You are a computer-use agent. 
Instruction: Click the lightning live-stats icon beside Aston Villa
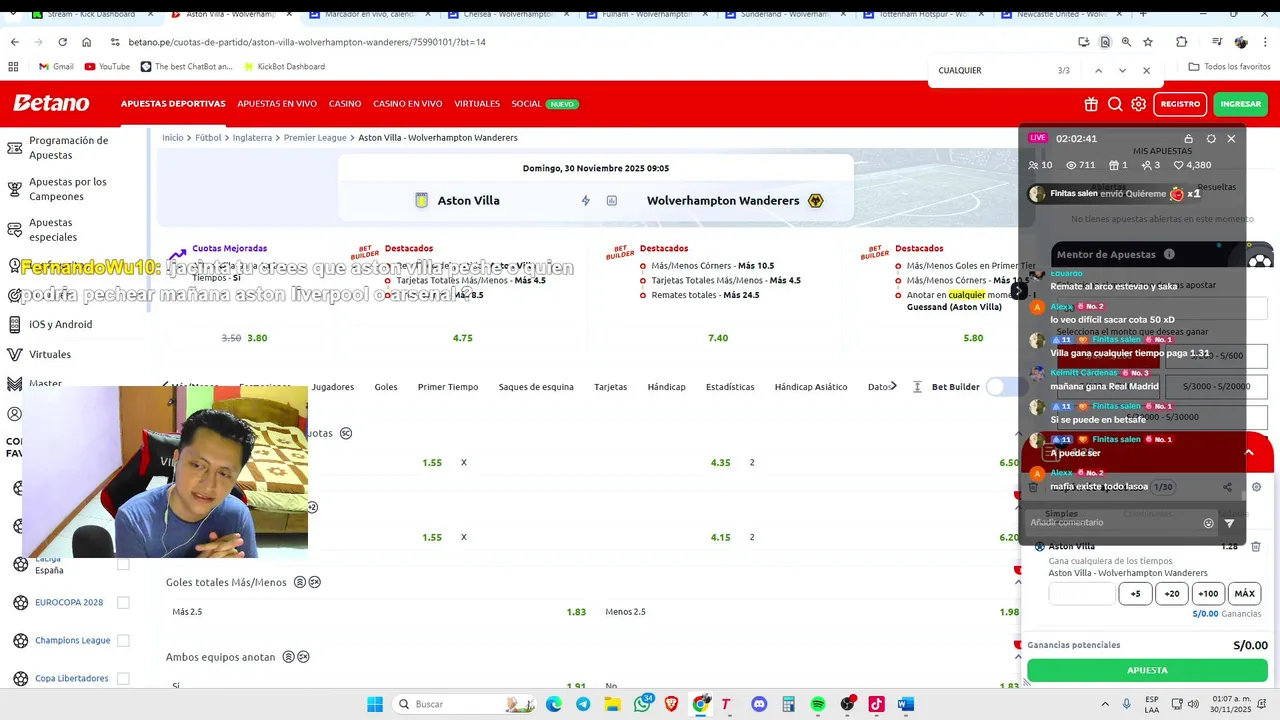tap(586, 200)
